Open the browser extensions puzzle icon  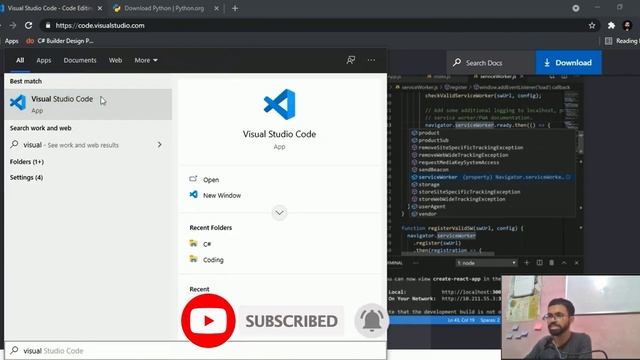(611, 25)
